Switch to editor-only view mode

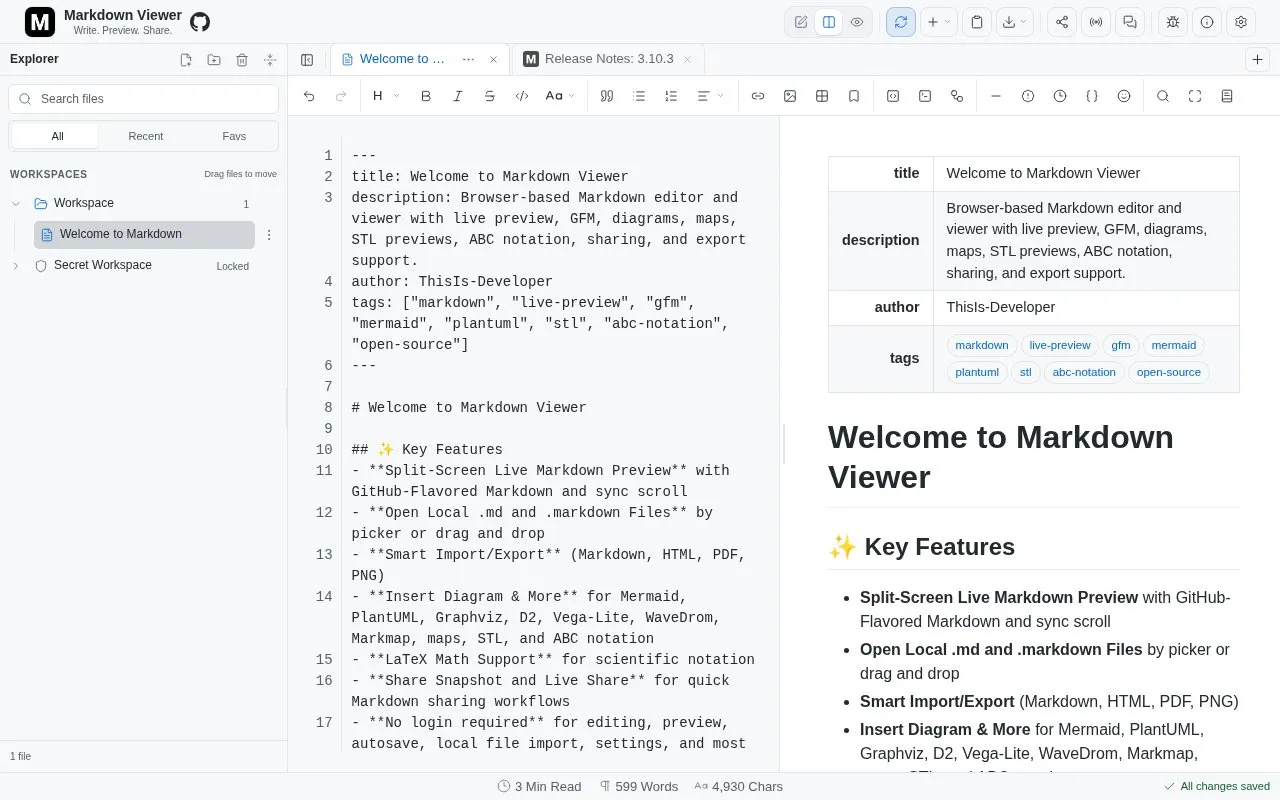[x=801, y=22]
